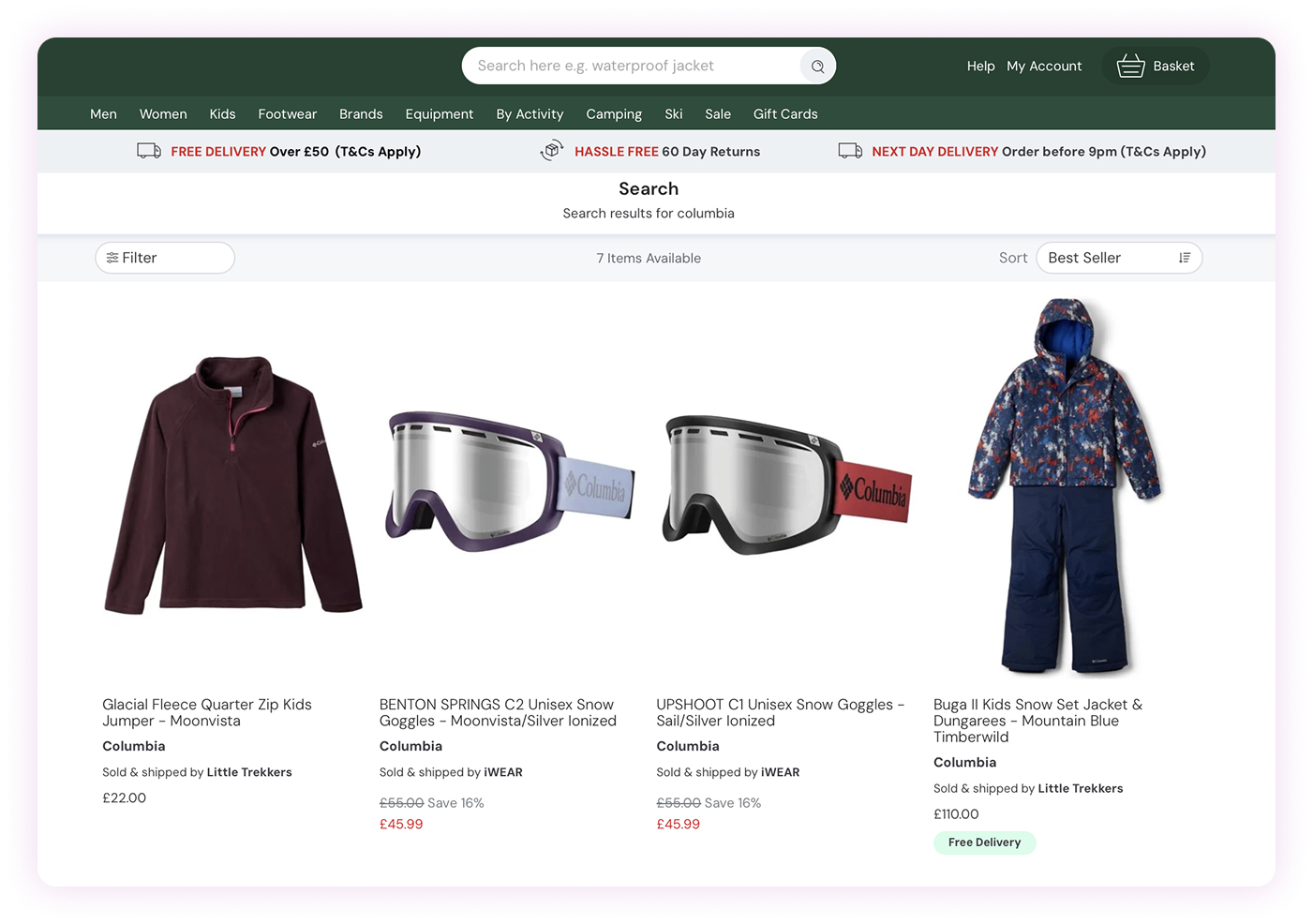The width and height of the screenshot is (1313, 924).
Task: Click Search results for columbia text
Action: click(x=649, y=214)
